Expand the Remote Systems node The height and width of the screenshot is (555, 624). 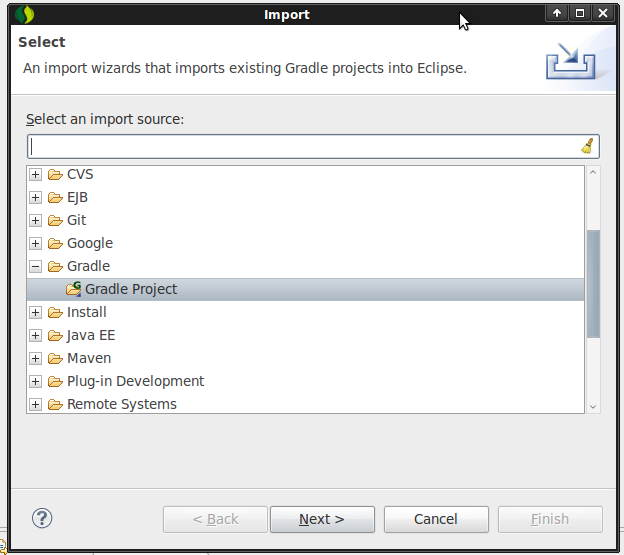point(36,404)
